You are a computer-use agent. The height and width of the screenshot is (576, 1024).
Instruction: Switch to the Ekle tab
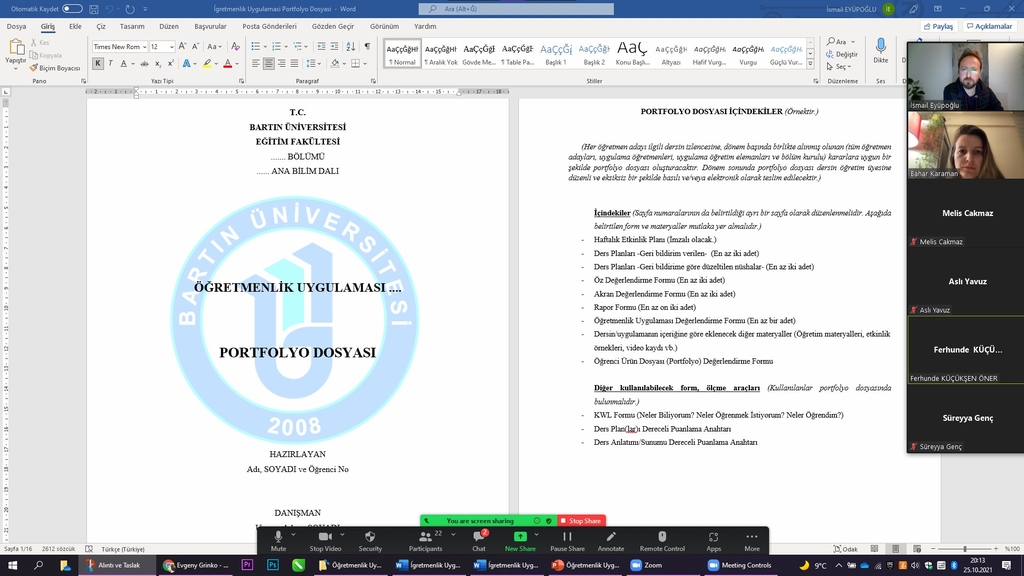(75, 26)
